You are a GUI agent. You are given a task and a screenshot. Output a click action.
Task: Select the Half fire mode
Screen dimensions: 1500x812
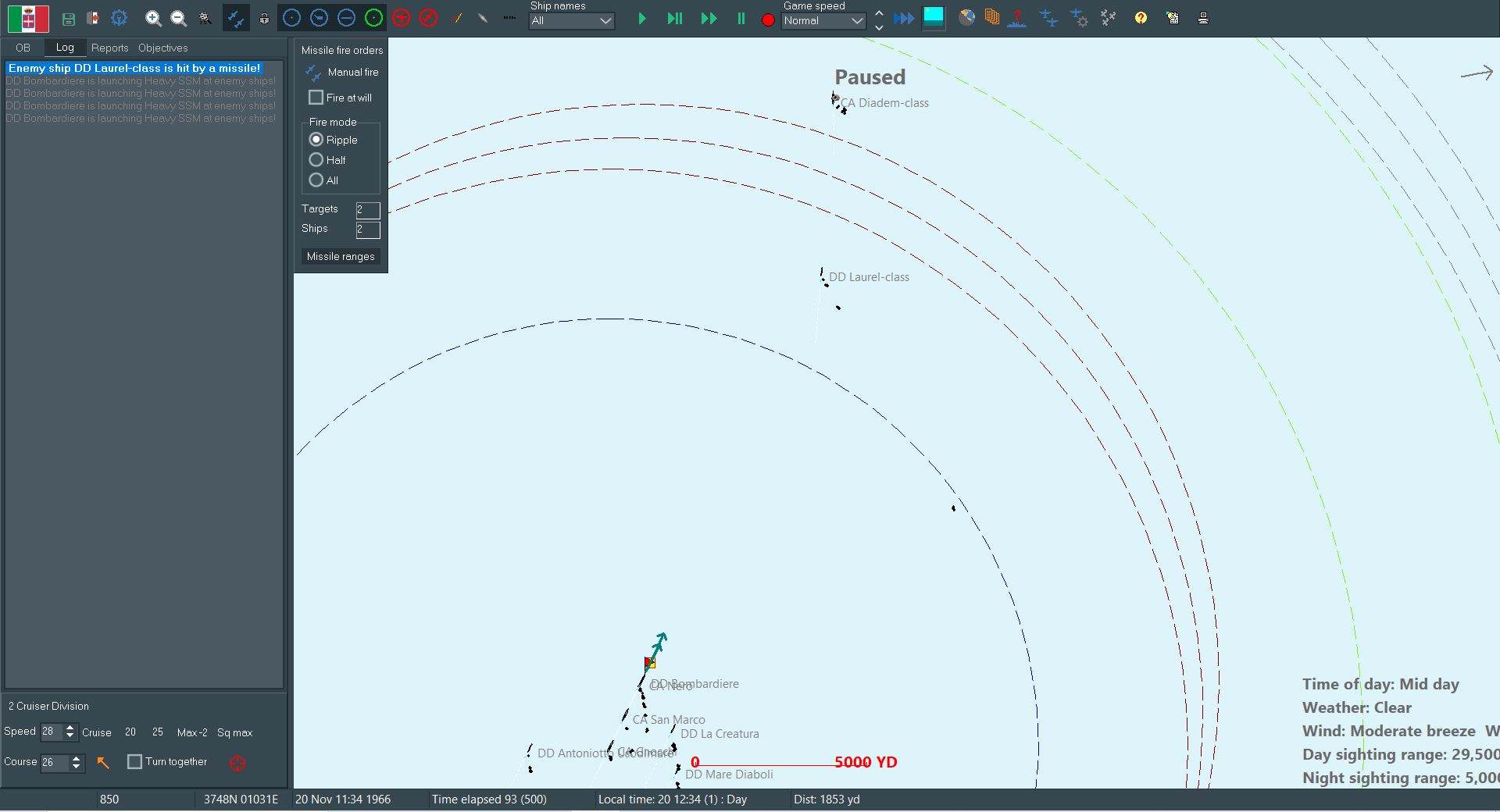[x=316, y=160]
